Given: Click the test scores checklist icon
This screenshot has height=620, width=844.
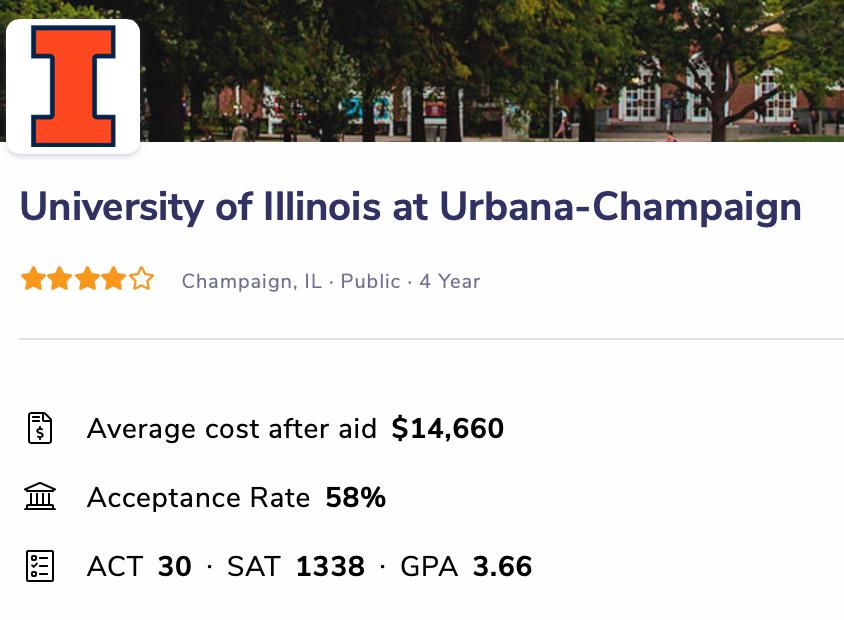Looking at the screenshot, I should (40, 566).
